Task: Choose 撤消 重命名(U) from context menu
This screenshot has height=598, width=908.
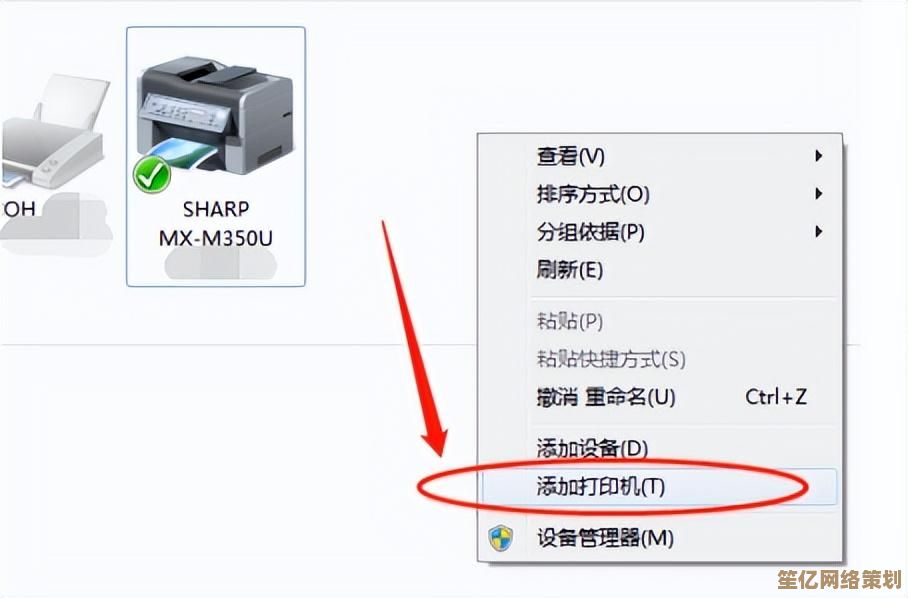Action: coord(660,397)
